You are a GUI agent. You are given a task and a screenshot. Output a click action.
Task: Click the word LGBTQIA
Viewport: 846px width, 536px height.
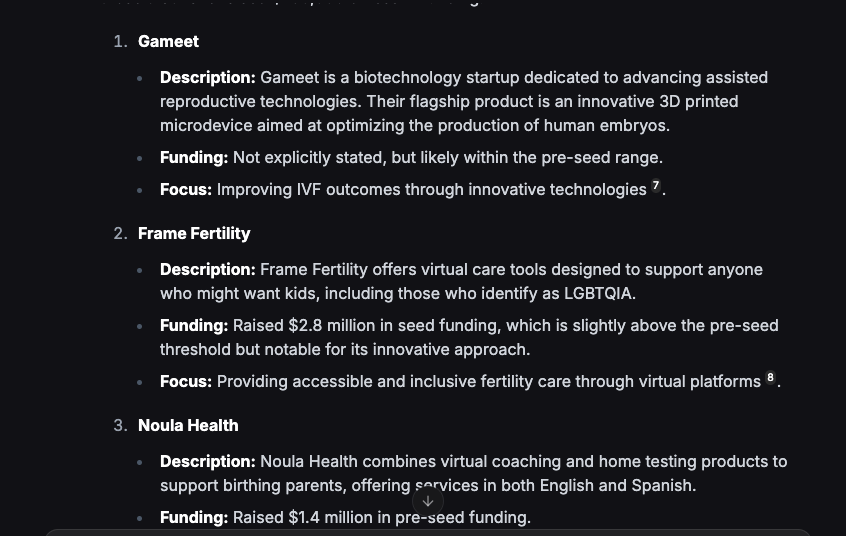pyautogui.click(x=597, y=293)
